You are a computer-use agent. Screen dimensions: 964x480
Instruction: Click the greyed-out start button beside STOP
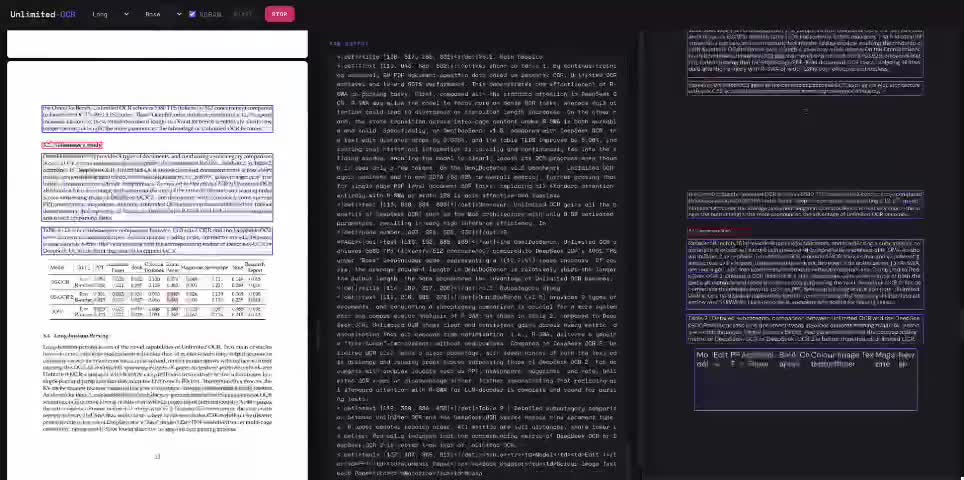[243, 14]
